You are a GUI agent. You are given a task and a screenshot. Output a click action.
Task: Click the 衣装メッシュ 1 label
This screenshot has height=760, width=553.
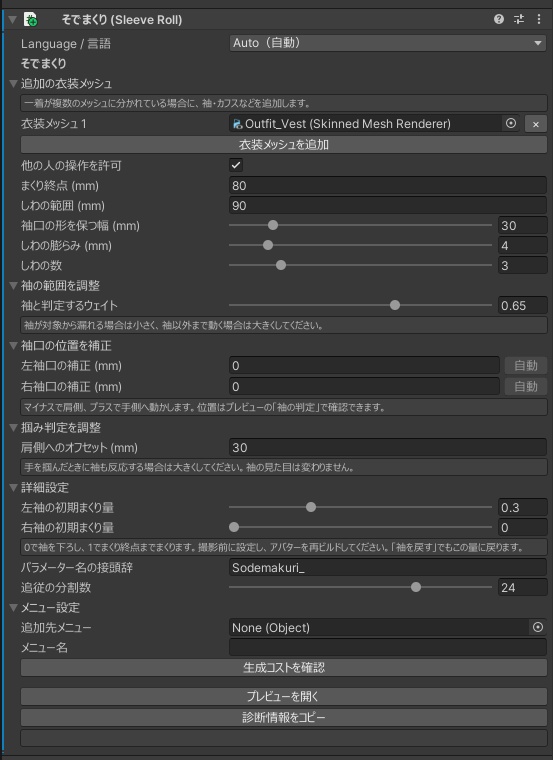click(x=53, y=124)
